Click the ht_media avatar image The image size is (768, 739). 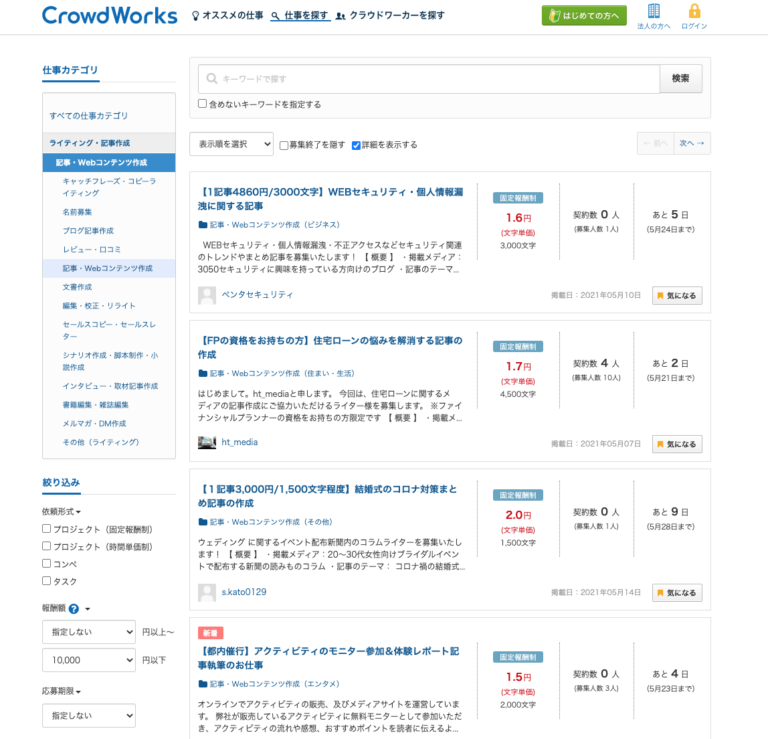click(207, 443)
